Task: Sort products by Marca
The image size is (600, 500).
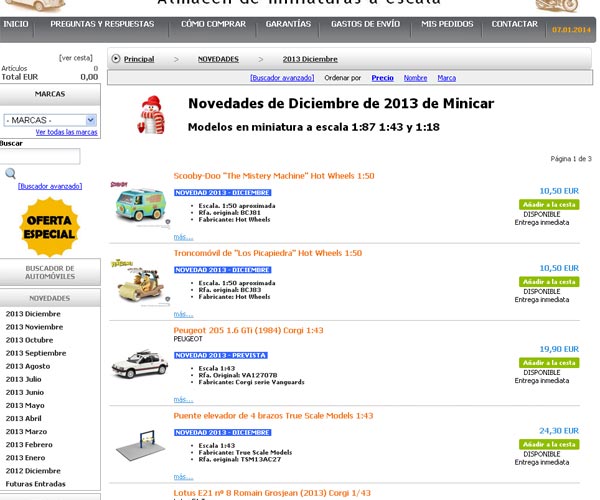Action: tap(447, 78)
